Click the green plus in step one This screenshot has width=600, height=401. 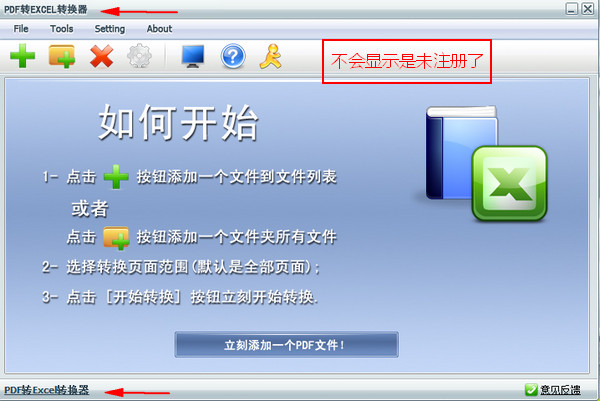116,177
